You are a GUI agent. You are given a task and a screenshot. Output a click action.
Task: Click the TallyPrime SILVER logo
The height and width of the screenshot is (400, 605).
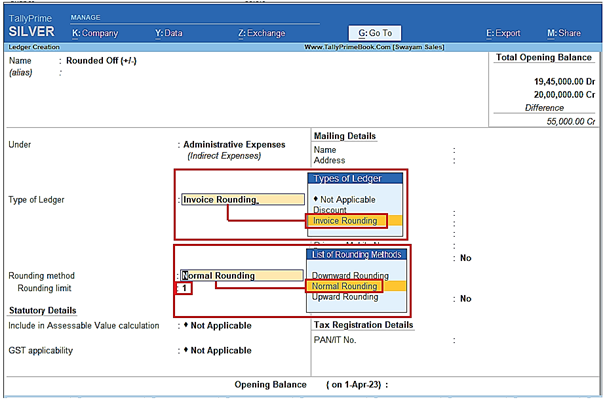coord(31,26)
